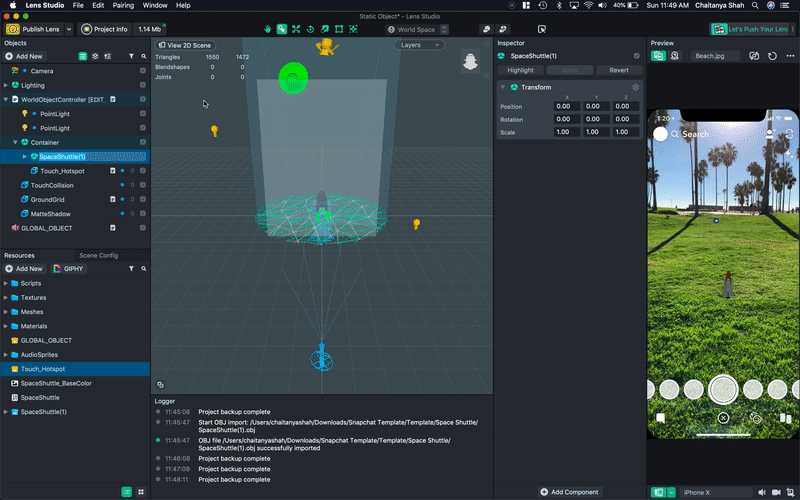This screenshot has height=500, width=800.
Task: Toggle TouchCollision object enabled checkbox
Action: 143,185
